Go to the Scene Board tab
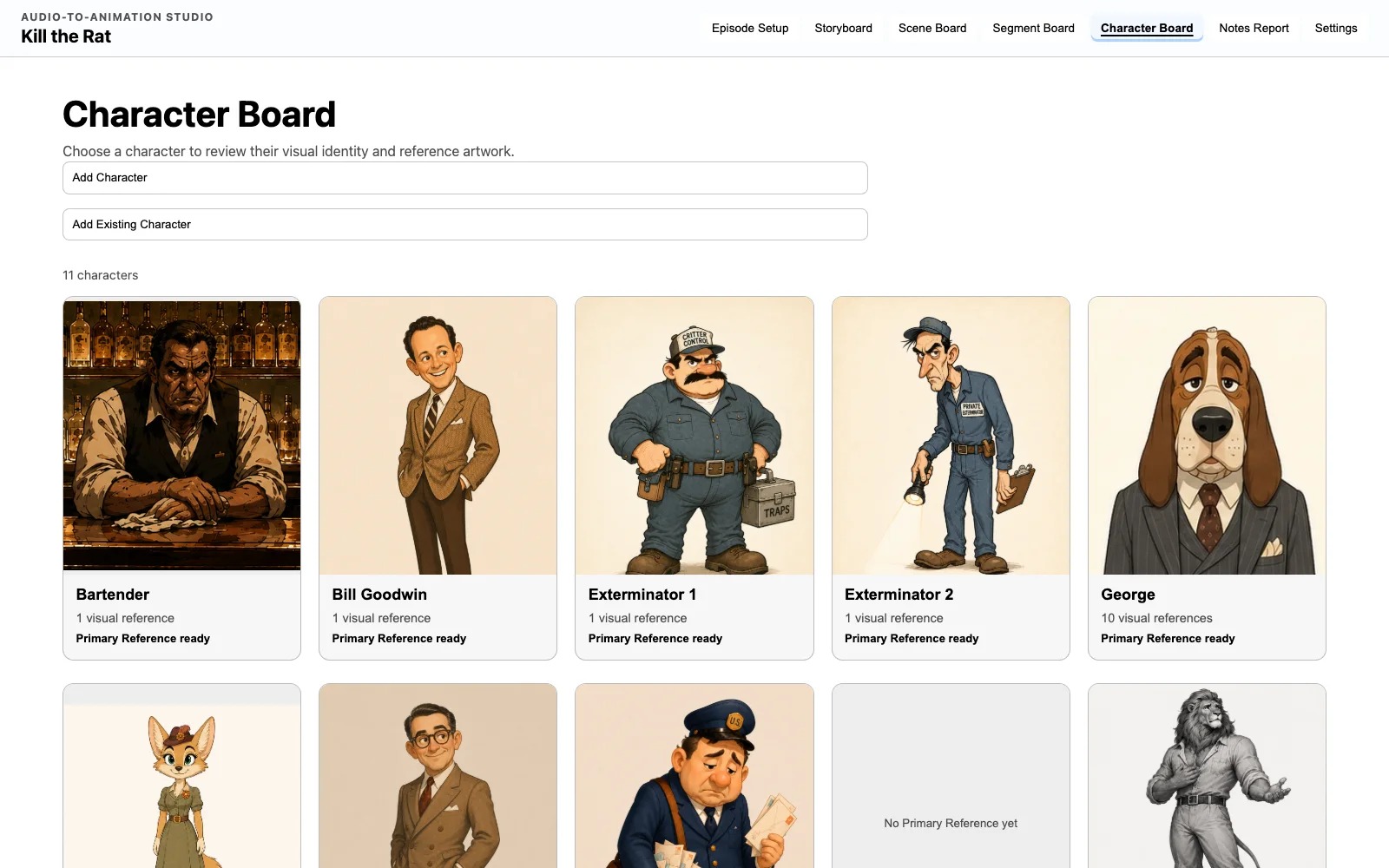 tap(932, 28)
